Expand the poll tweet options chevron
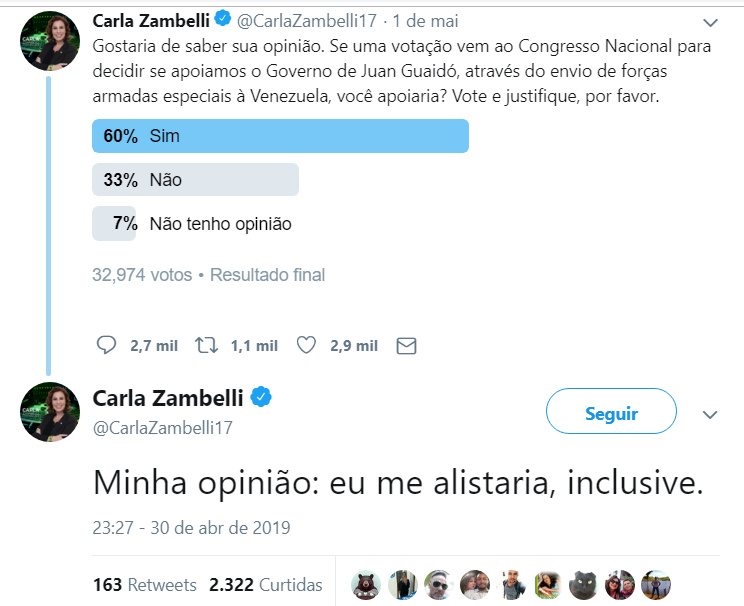This screenshot has height=606, width=744. pyautogui.click(x=711, y=22)
